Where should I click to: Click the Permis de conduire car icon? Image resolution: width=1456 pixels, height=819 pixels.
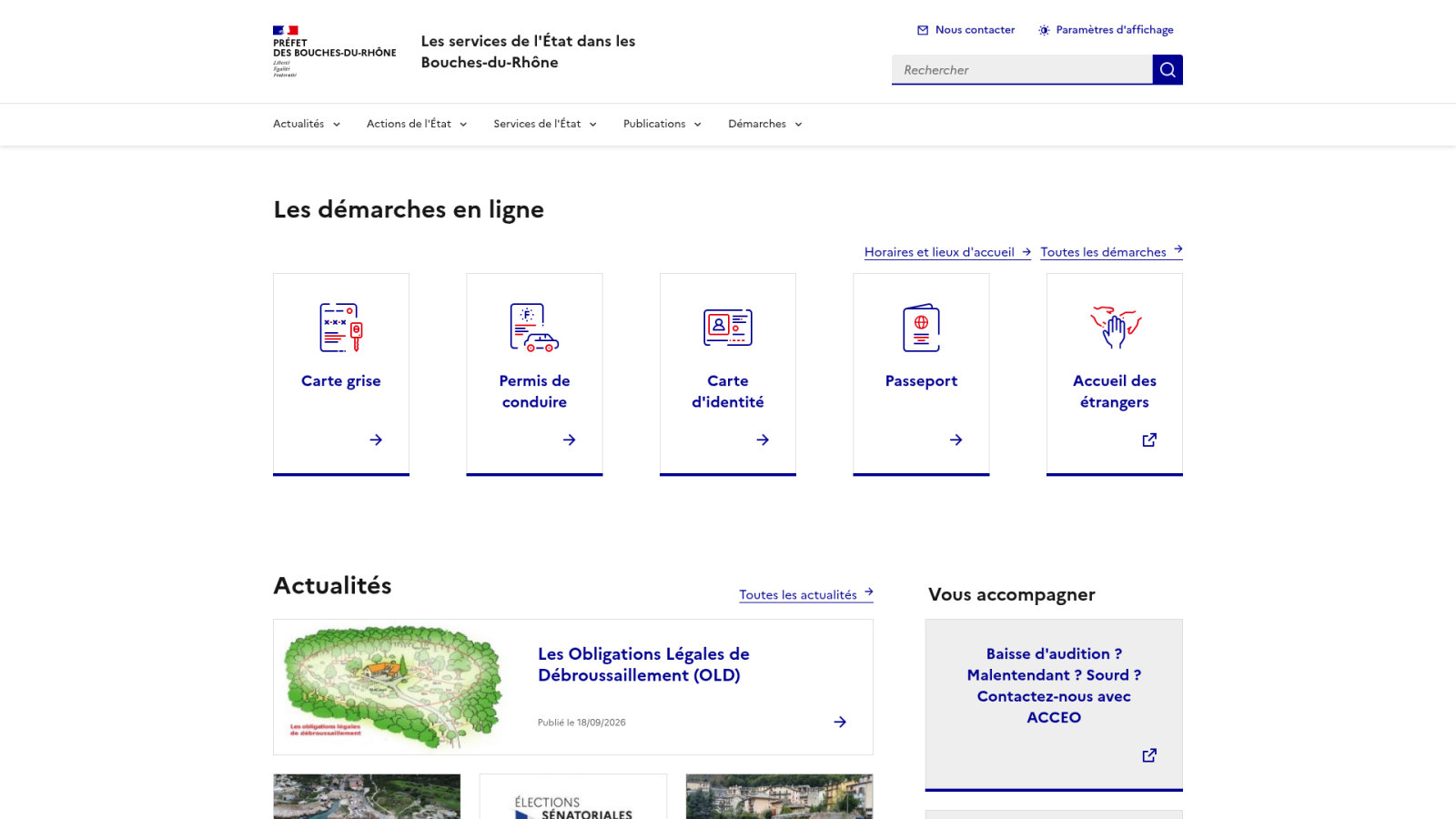tap(534, 328)
